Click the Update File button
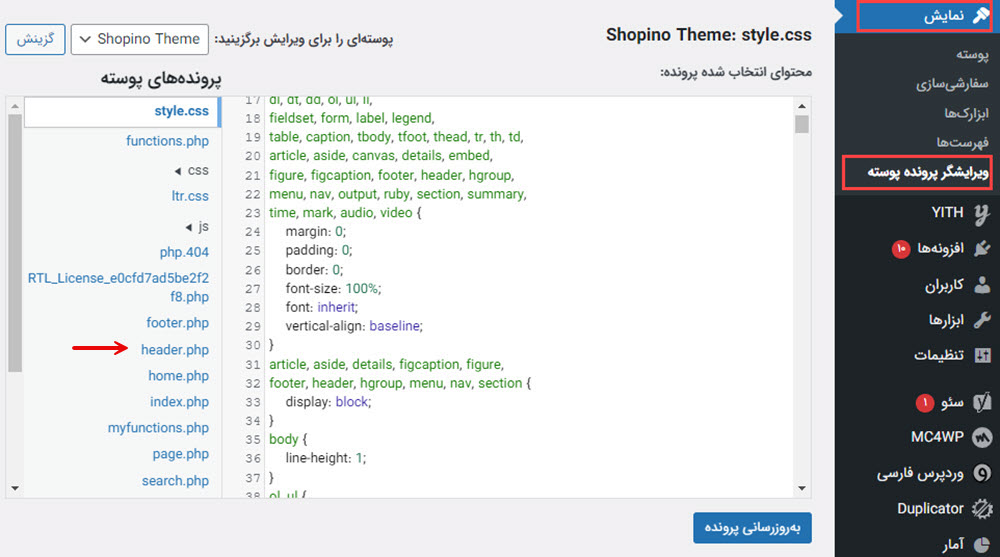Image resolution: width=1000 pixels, height=557 pixels. (x=752, y=527)
